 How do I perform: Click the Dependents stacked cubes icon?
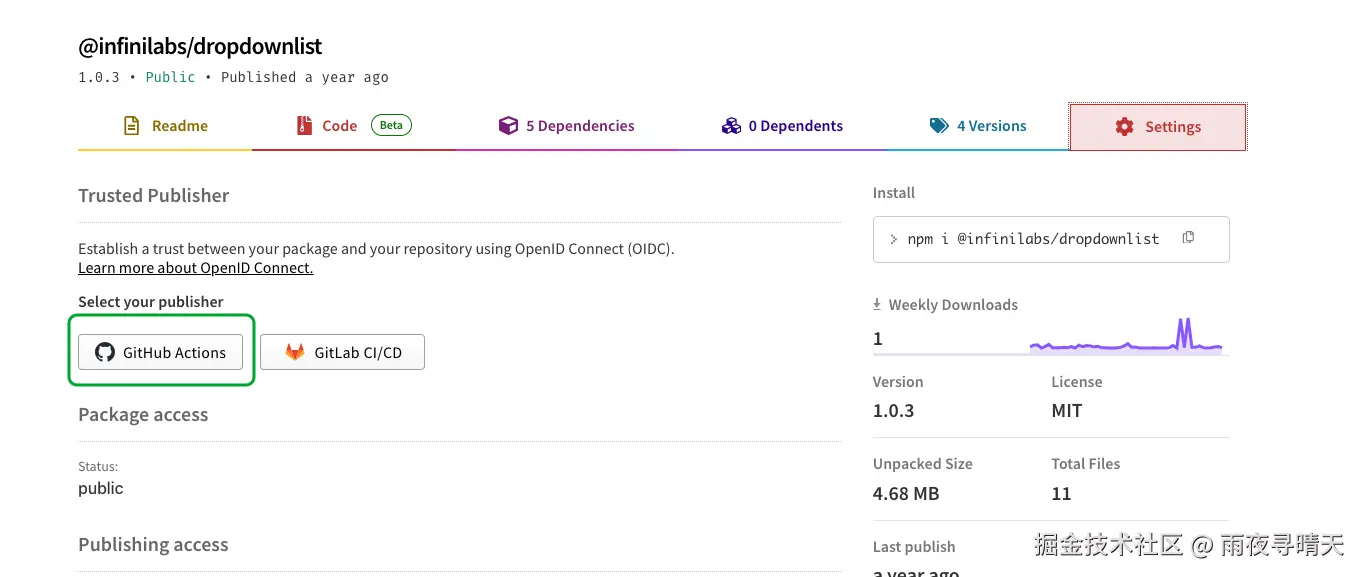[731, 126]
